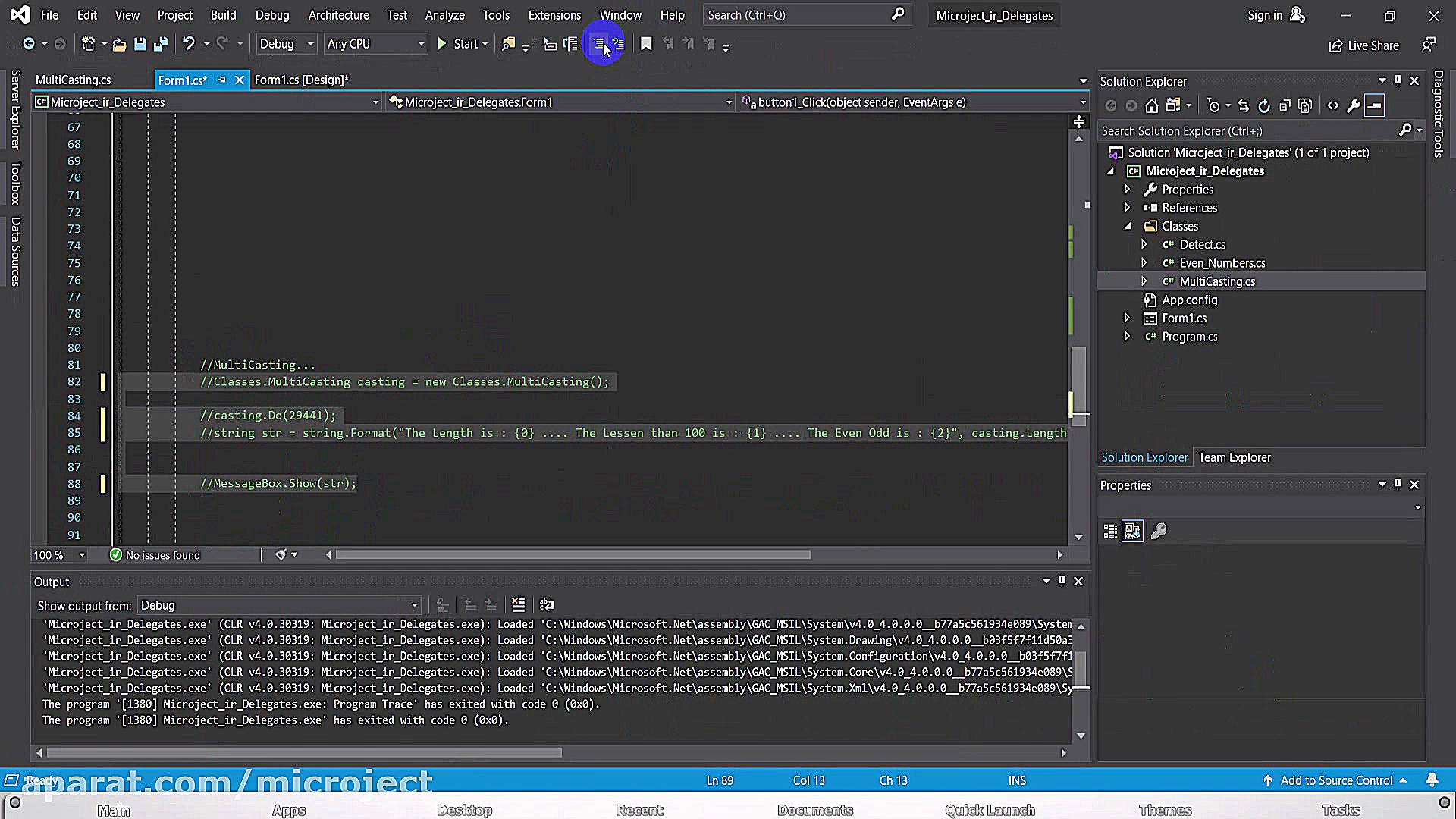
Task: Click the Live Share button
Action: 1363,45
